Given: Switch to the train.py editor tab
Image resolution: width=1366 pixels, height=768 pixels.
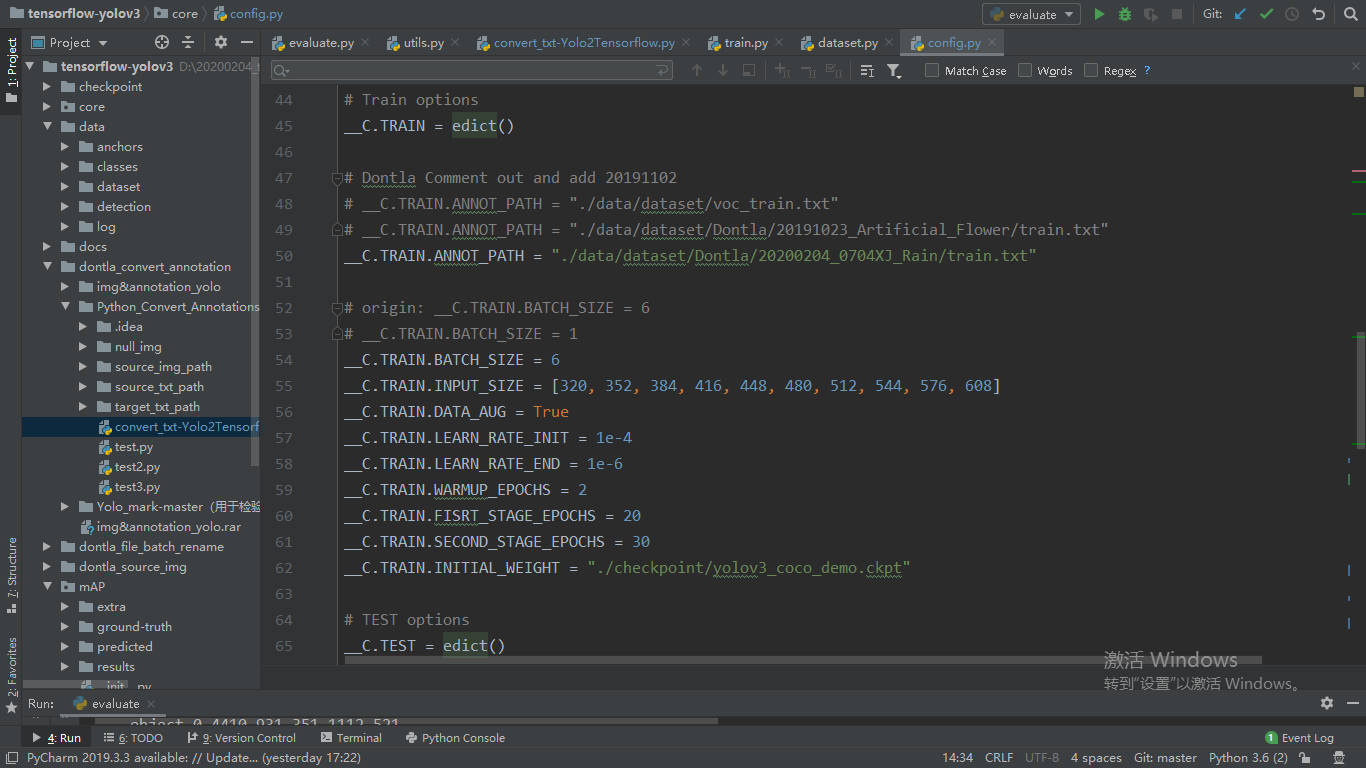Looking at the screenshot, I should 744,42.
